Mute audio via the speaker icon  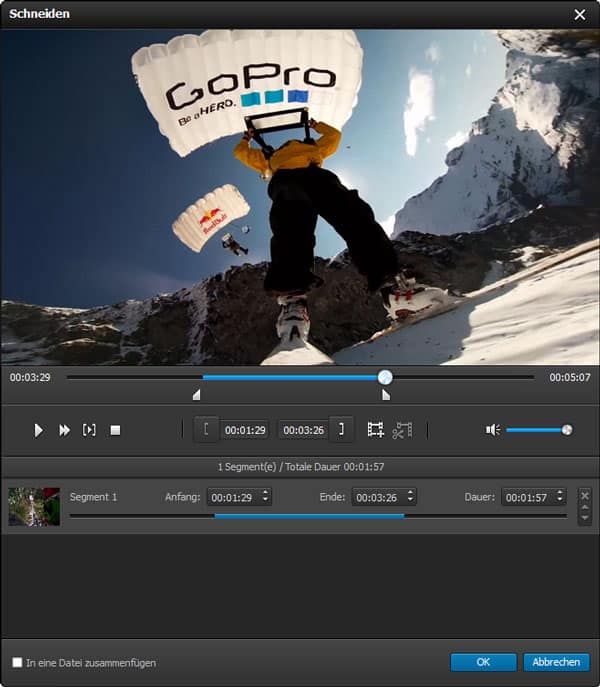[x=492, y=430]
